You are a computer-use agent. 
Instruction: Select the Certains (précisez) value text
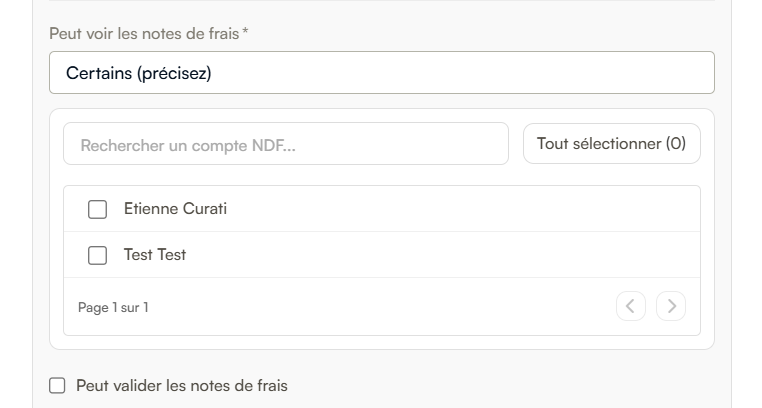pyautogui.click(x=139, y=73)
